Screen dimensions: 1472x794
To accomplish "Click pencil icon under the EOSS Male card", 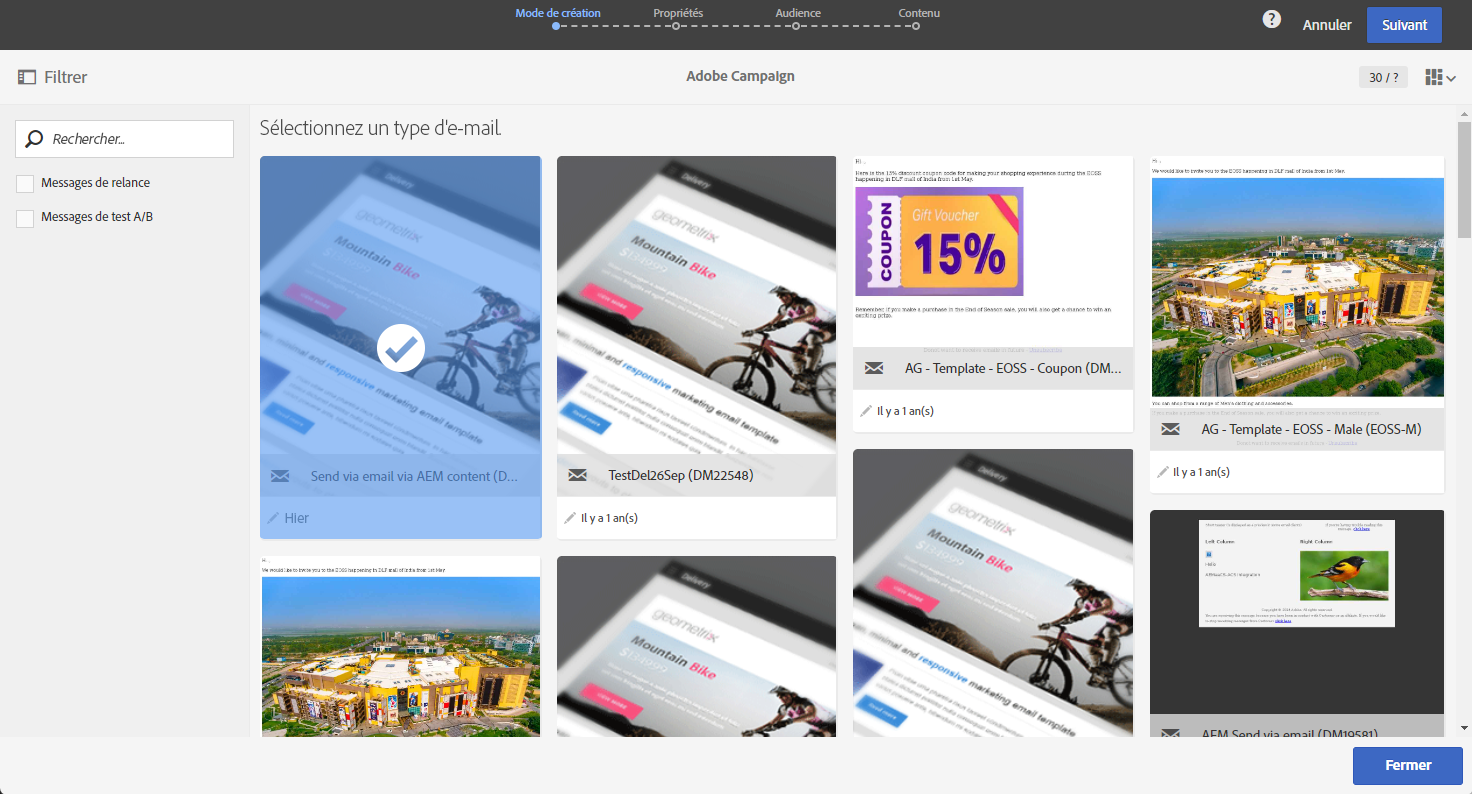I will (1163, 472).
